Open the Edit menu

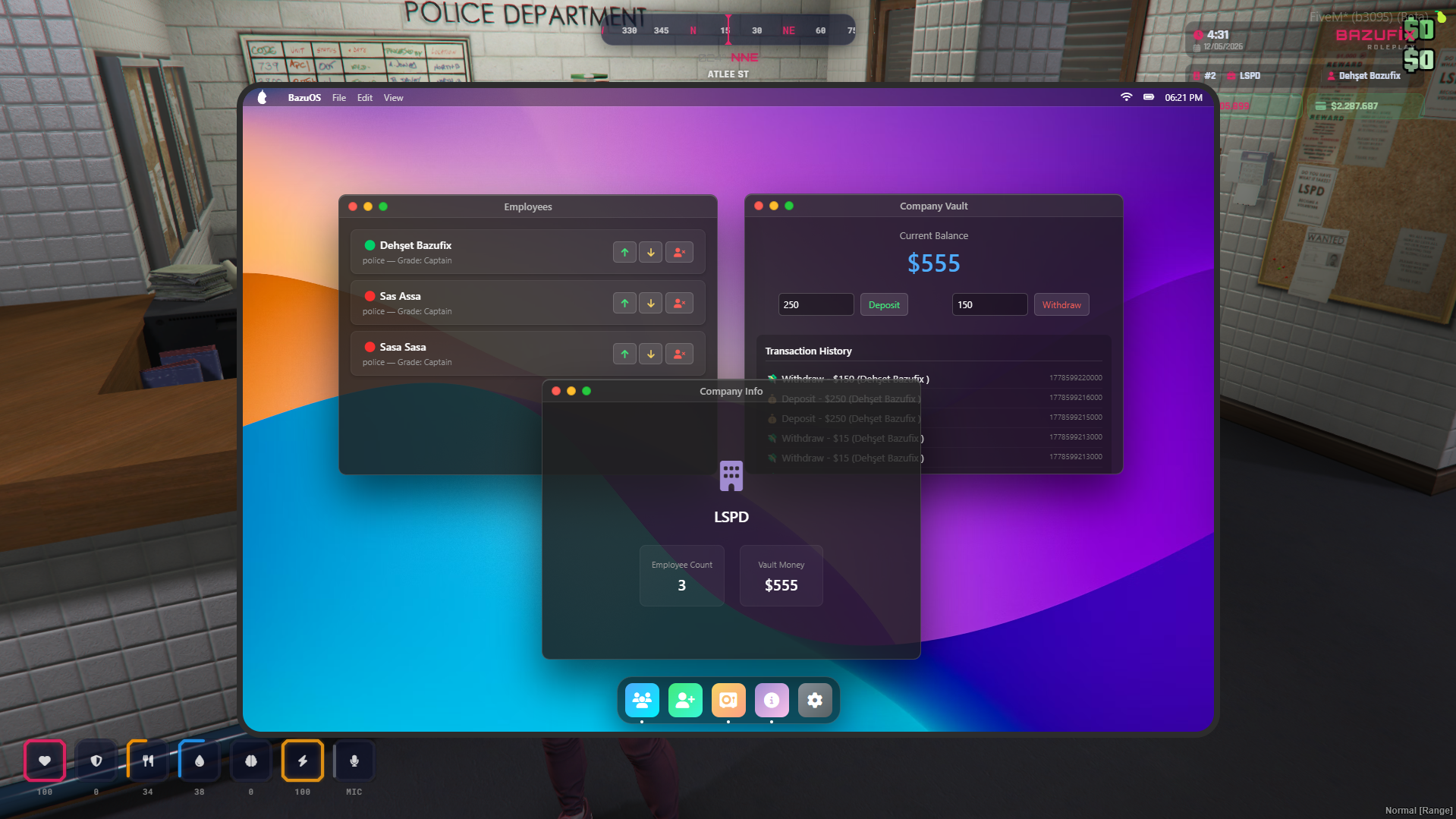click(x=365, y=98)
